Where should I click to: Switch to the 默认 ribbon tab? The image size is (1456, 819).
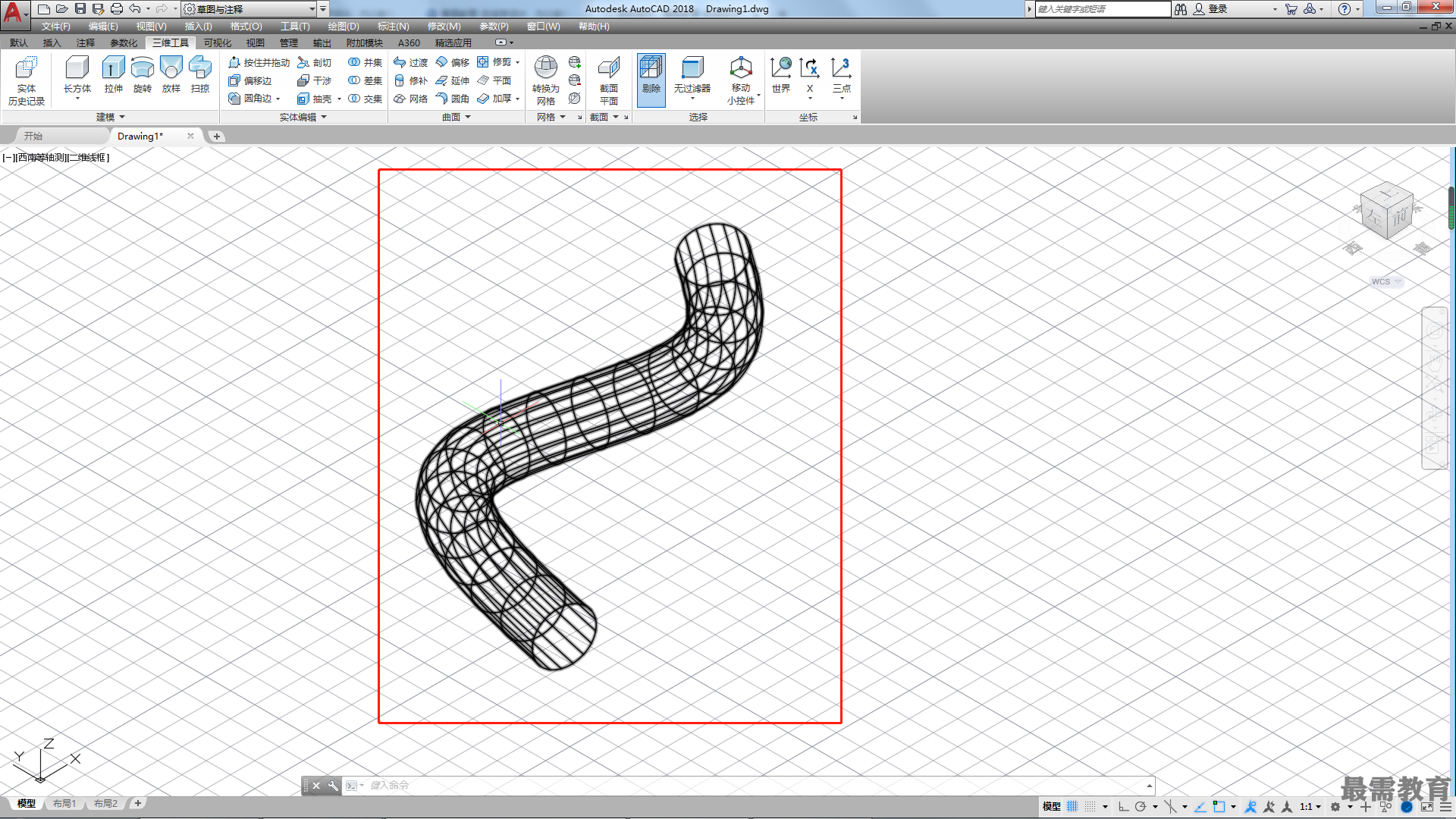point(19,42)
